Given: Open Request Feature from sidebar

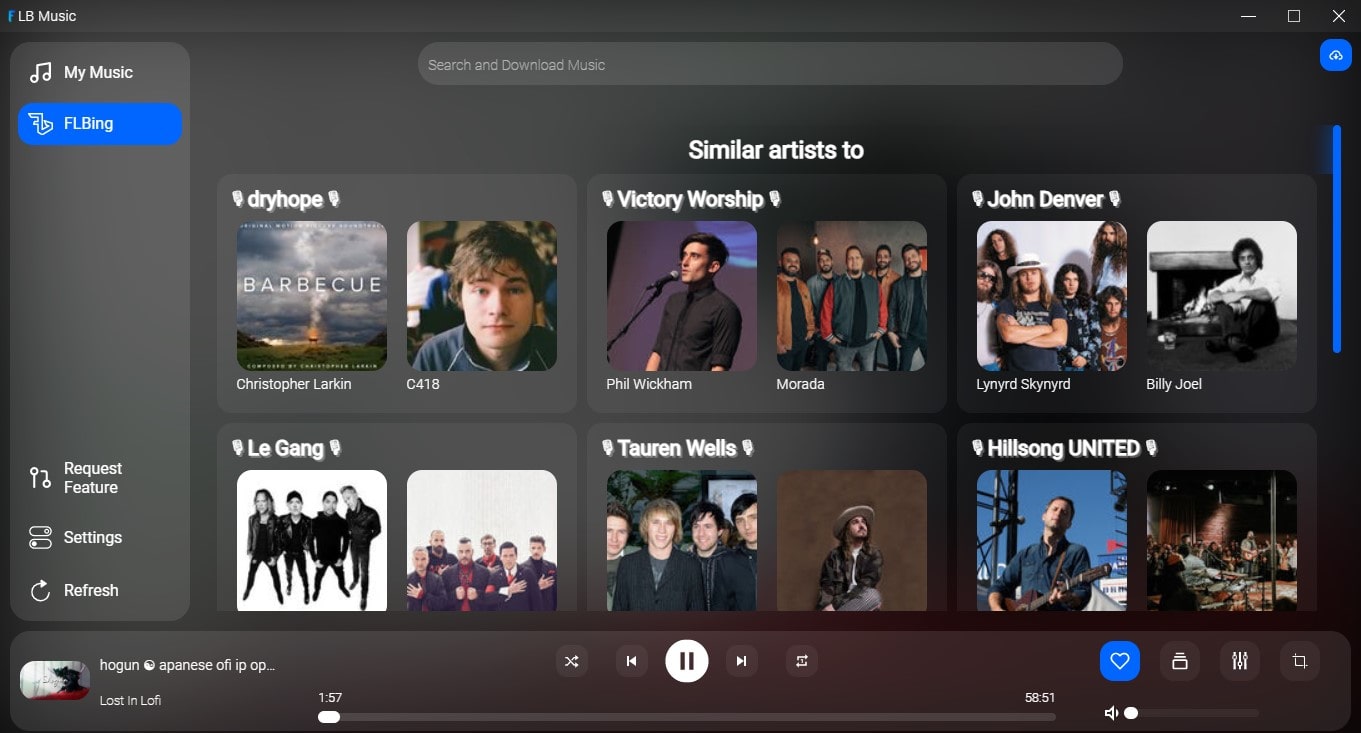Looking at the screenshot, I should [x=100, y=478].
